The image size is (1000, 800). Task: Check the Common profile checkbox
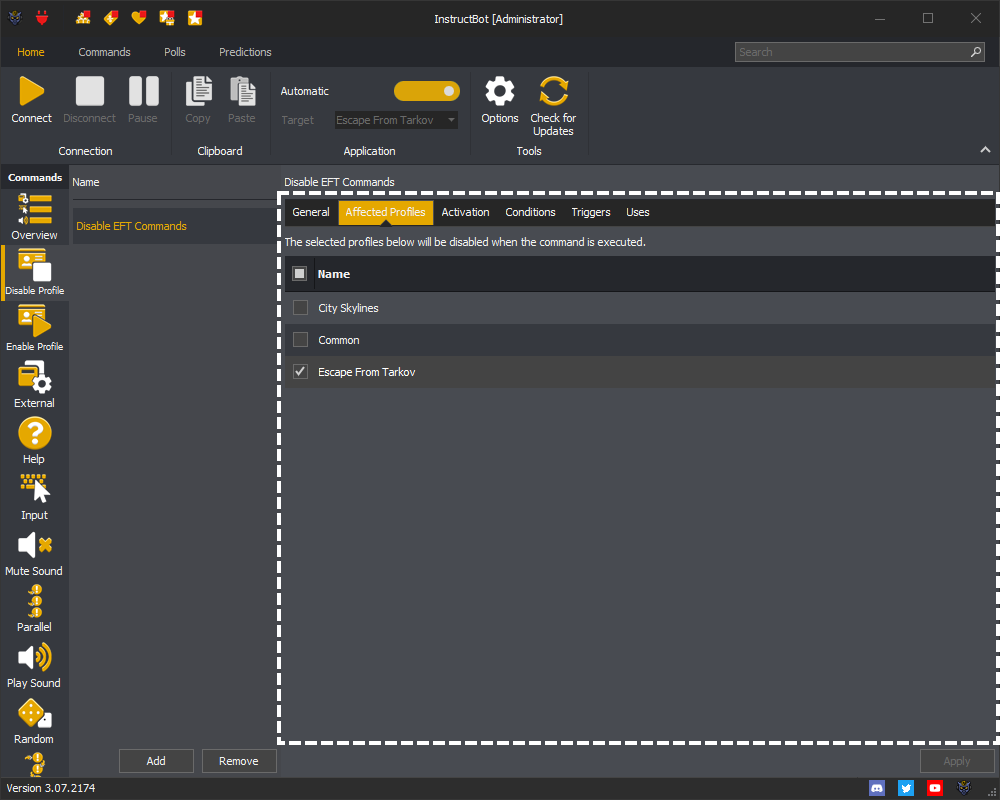pos(300,339)
